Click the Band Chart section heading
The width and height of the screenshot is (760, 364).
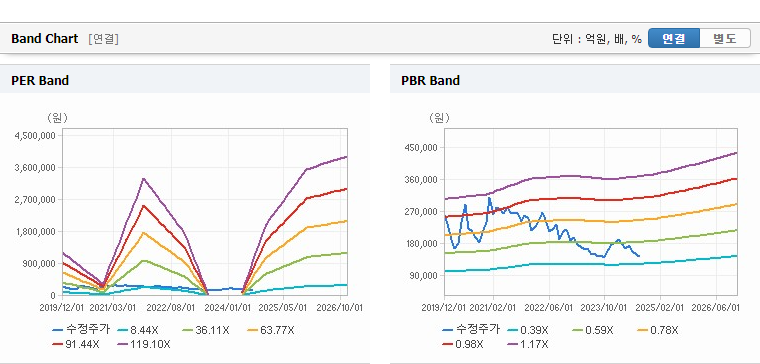pos(45,39)
